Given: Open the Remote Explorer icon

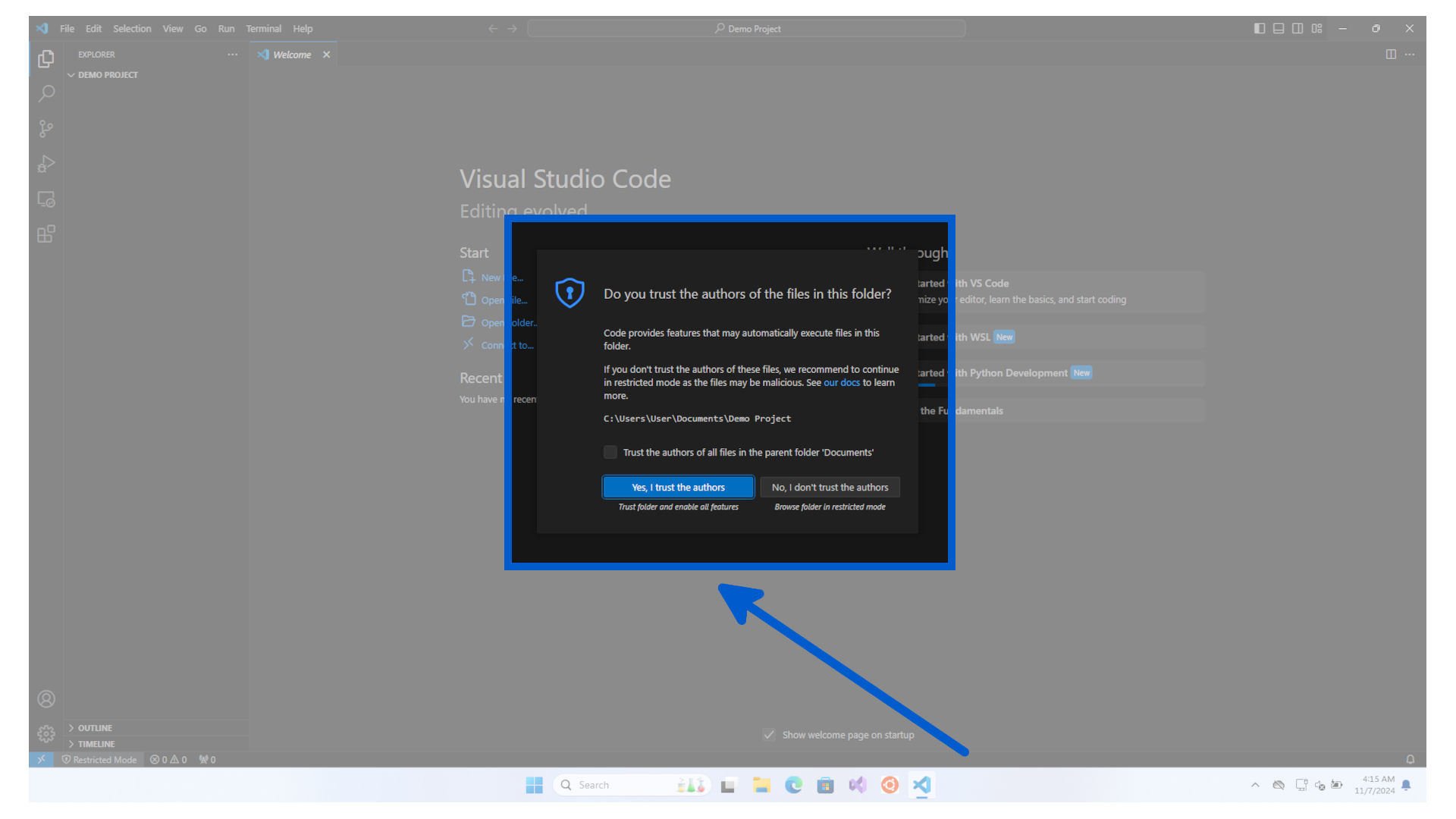Looking at the screenshot, I should (x=46, y=199).
